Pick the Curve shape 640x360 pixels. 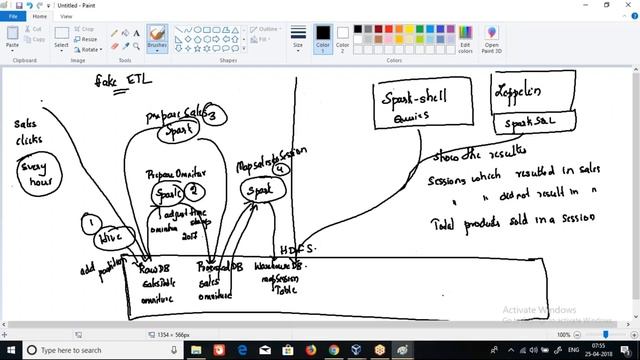[188, 30]
